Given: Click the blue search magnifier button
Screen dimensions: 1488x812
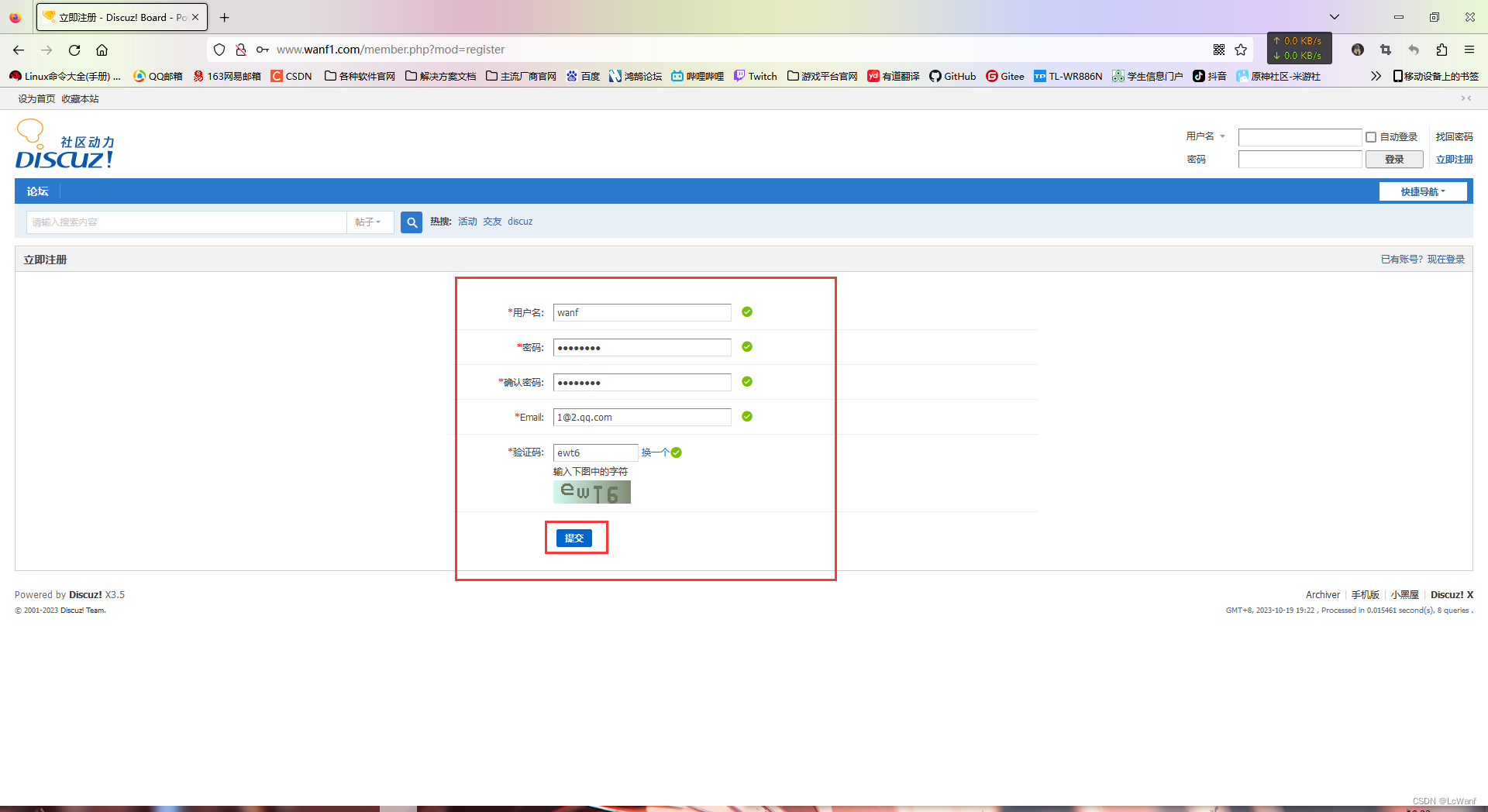Looking at the screenshot, I should (412, 222).
